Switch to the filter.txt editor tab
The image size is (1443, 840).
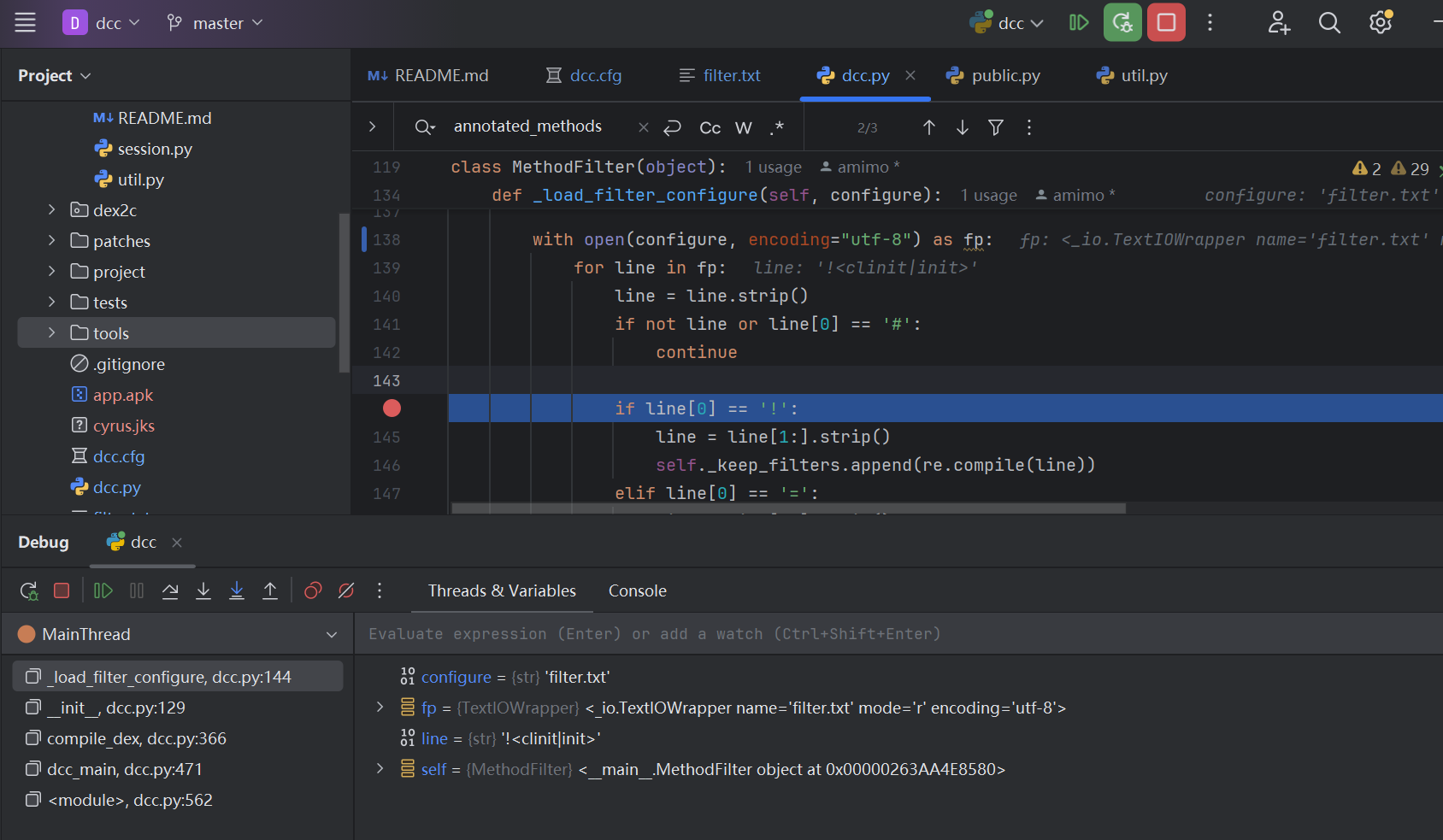tap(720, 76)
